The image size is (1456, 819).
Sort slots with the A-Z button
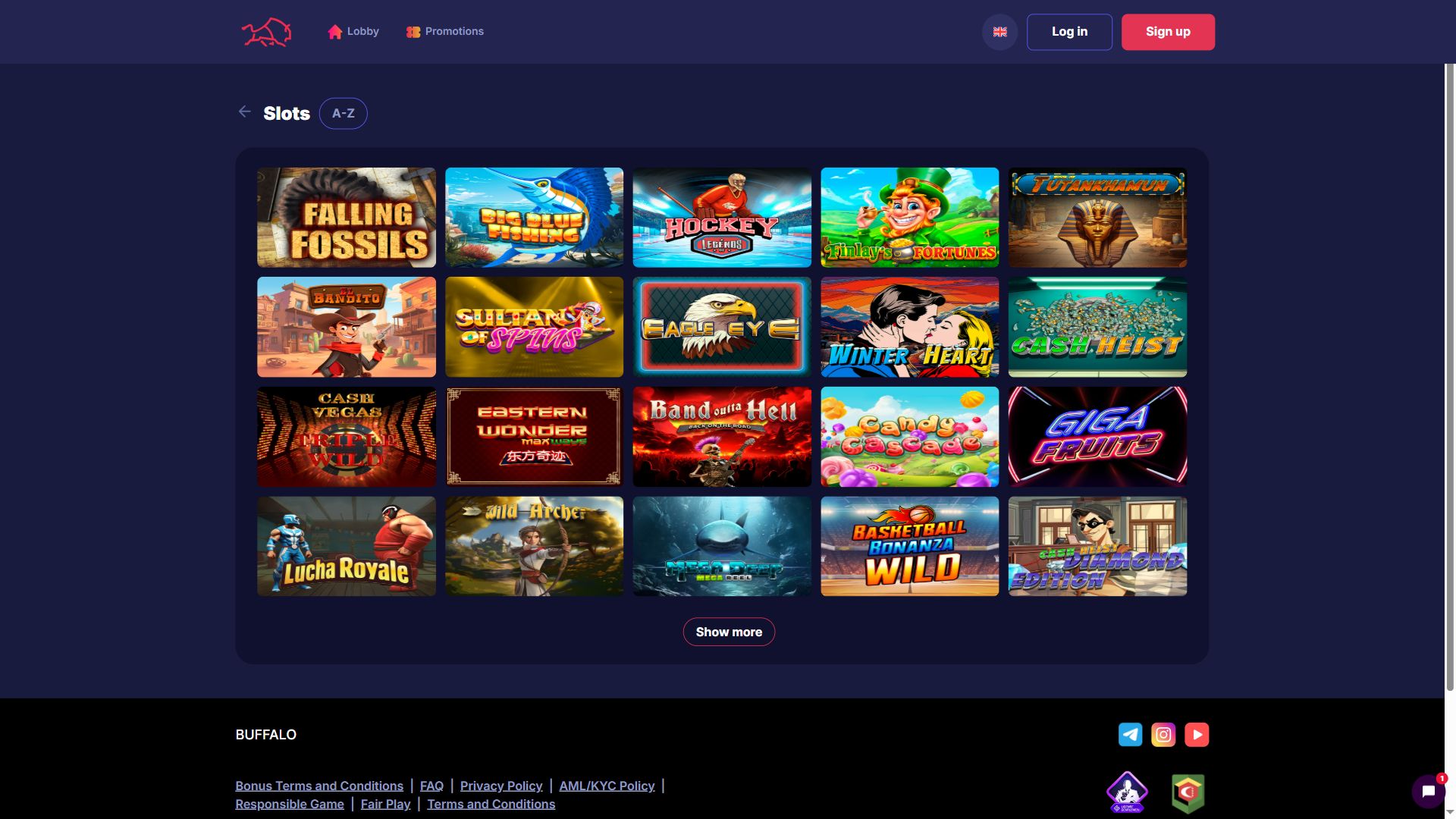343,113
